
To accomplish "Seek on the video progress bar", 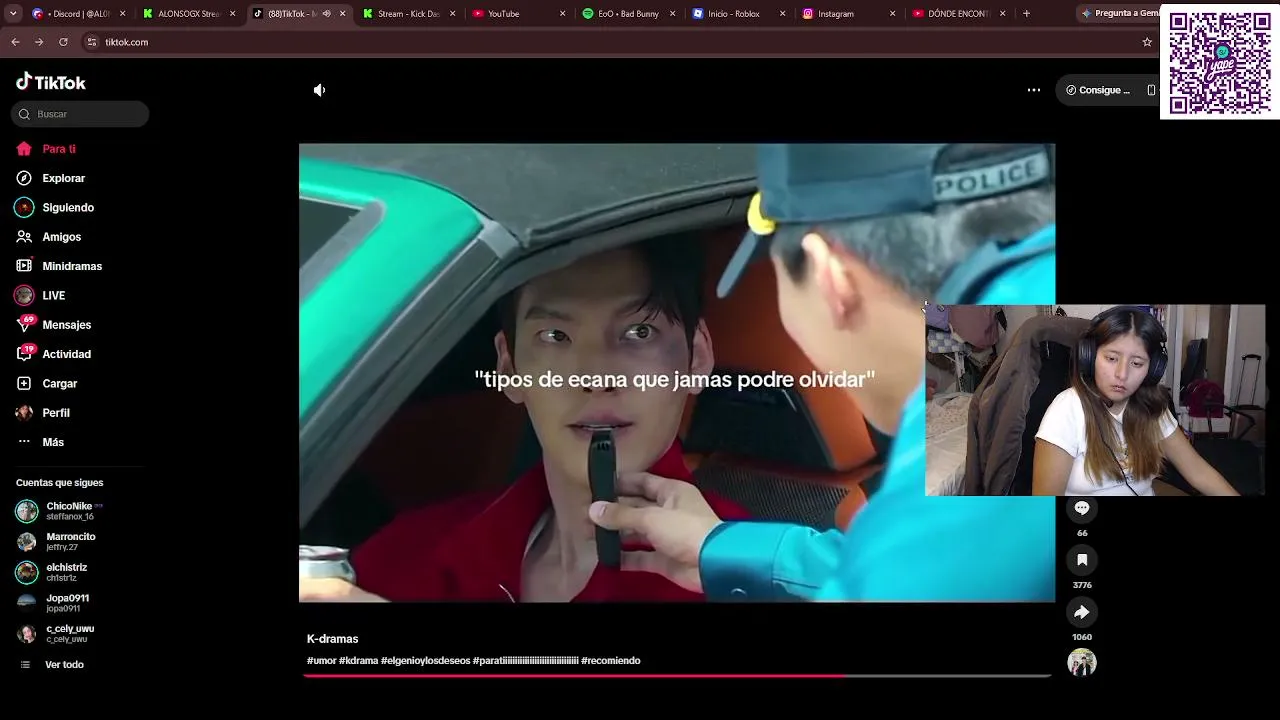I will (677, 676).
